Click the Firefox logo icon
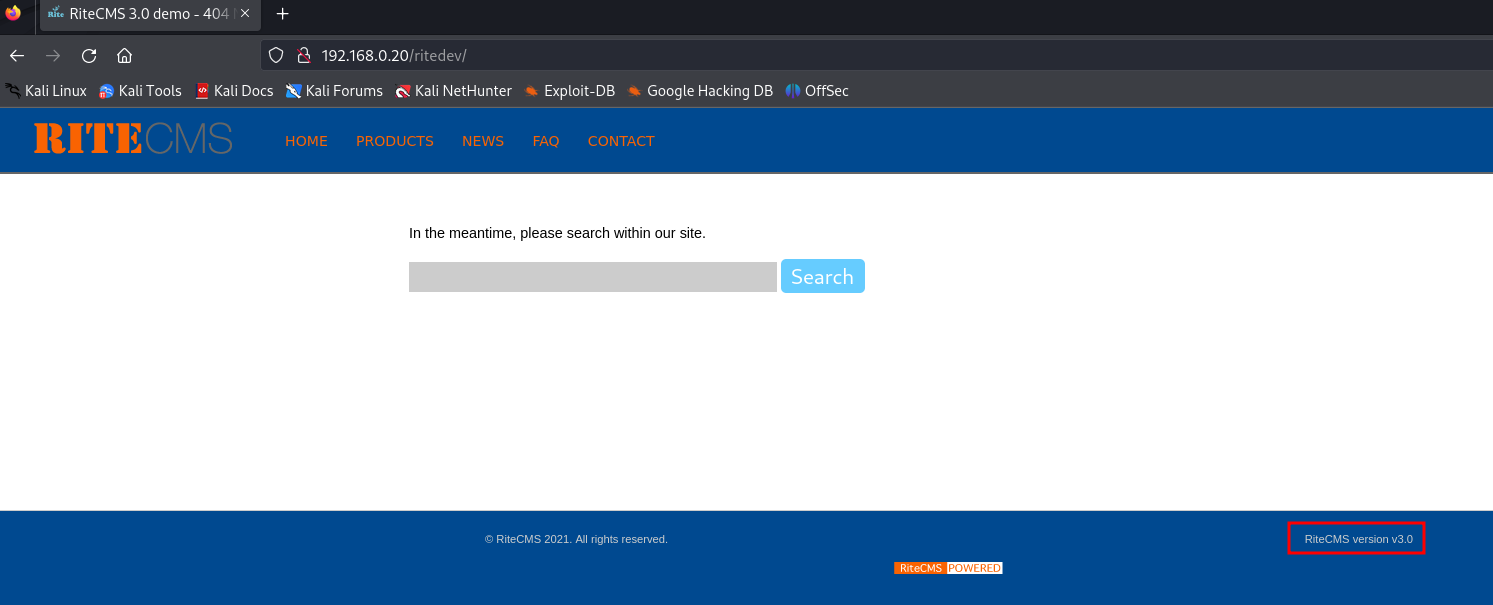 tap(13, 13)
